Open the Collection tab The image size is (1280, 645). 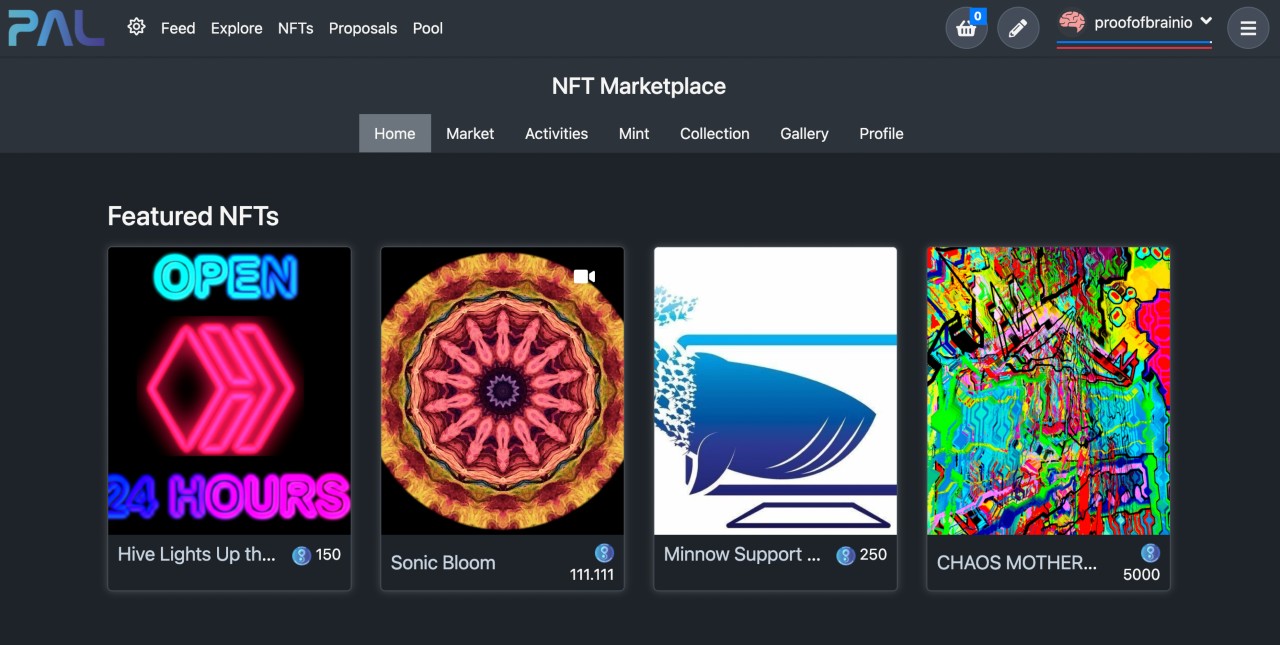715,133
